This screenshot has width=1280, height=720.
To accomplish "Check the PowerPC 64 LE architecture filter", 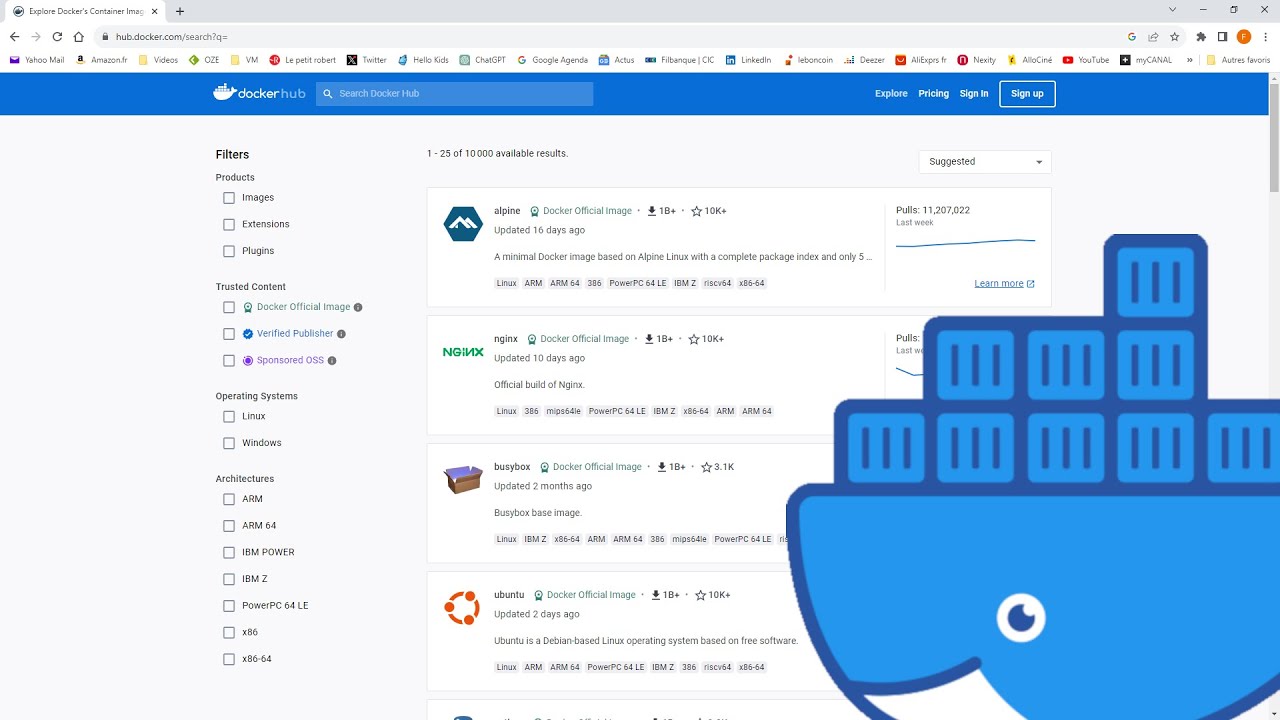I will pyautogui.click(x=229, y=606).
